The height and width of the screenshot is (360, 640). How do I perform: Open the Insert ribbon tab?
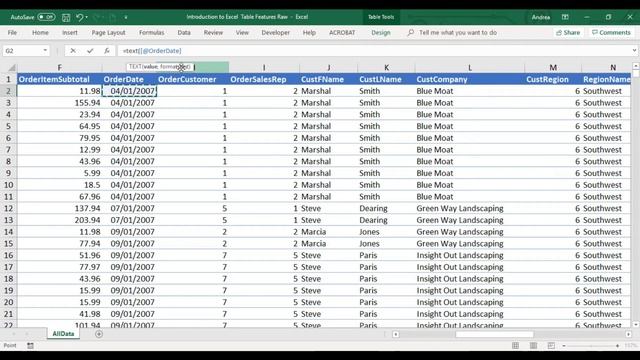[70, 32]
